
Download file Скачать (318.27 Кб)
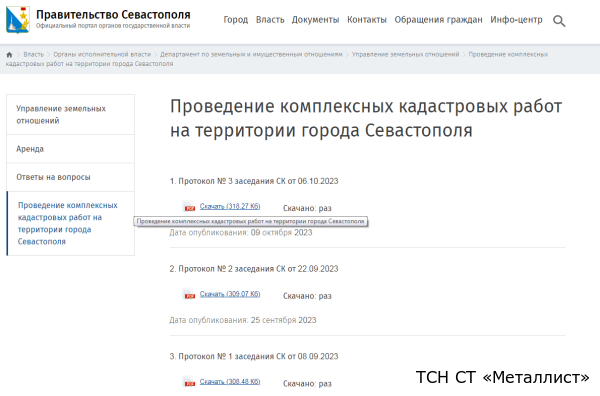click(x=230, y=206)
